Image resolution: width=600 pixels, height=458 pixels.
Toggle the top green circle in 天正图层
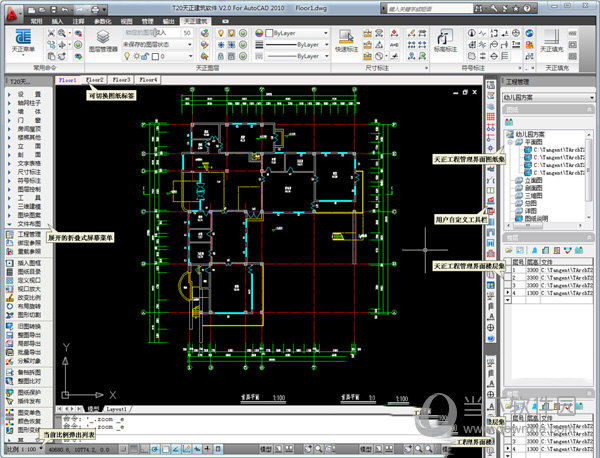click(243, 33)
